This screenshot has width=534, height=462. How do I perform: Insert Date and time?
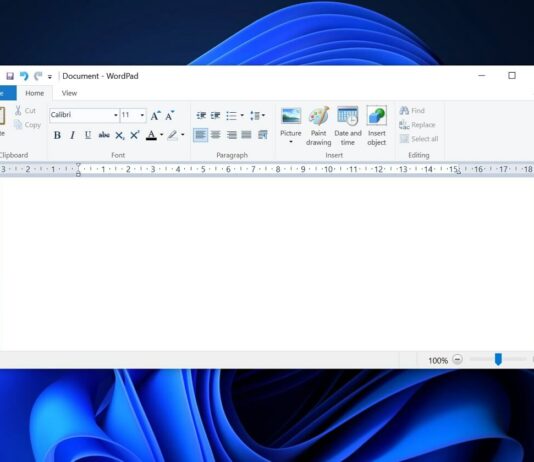pyautogui.click(x=348, y=126)
